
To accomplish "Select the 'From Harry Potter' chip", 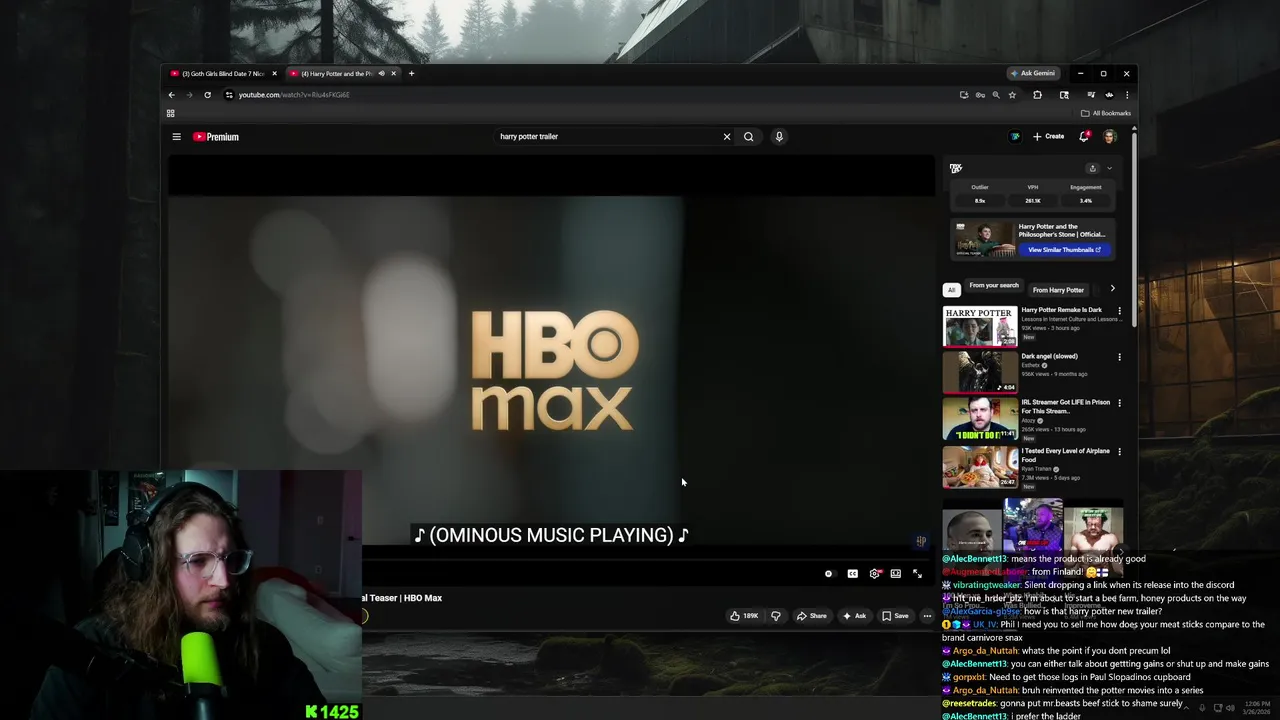I will tap(1058, 290).
